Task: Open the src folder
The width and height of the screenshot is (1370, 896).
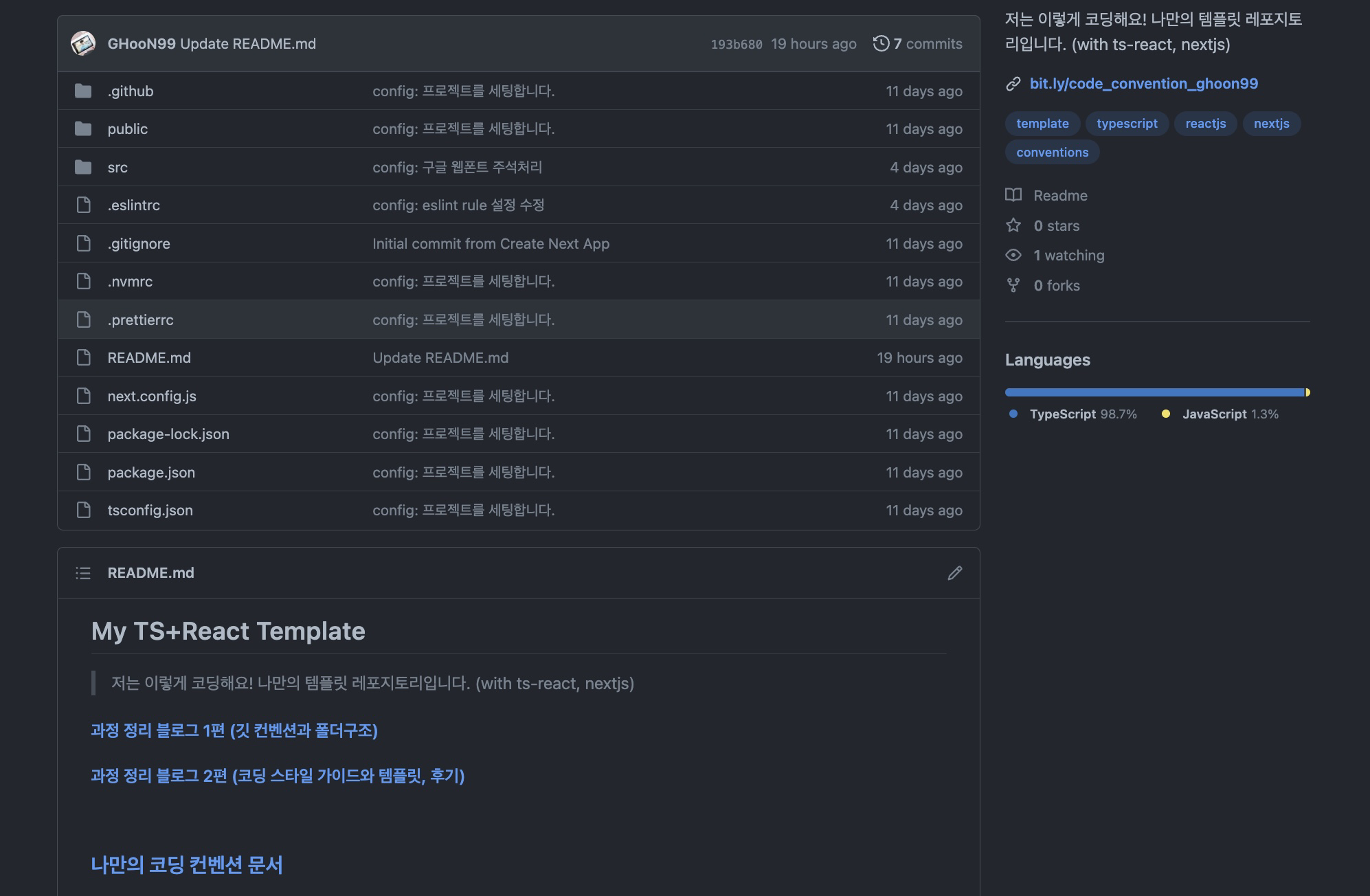Action: (117, 167)
